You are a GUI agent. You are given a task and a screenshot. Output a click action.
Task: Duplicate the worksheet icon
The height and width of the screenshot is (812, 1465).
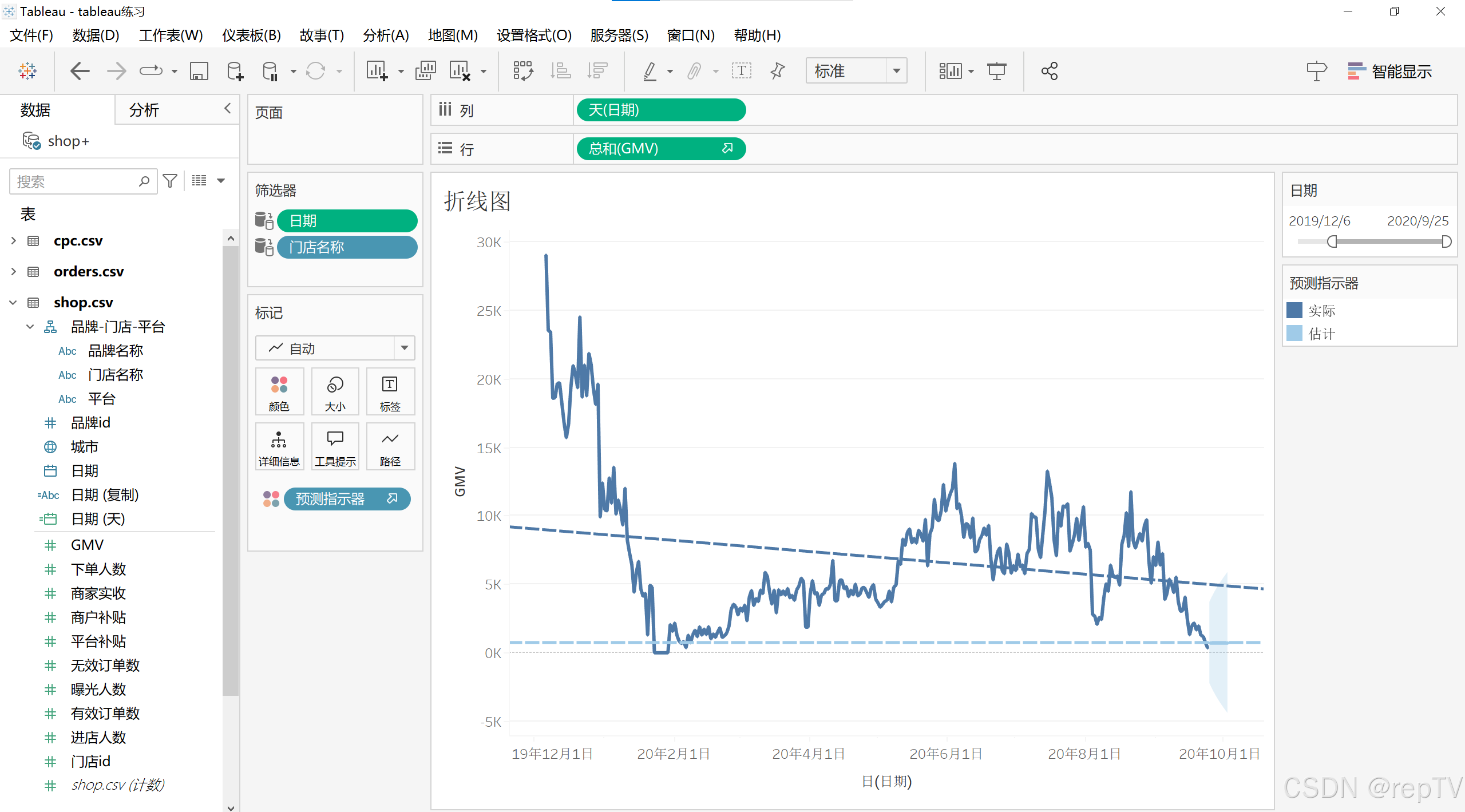click(425, 71)
